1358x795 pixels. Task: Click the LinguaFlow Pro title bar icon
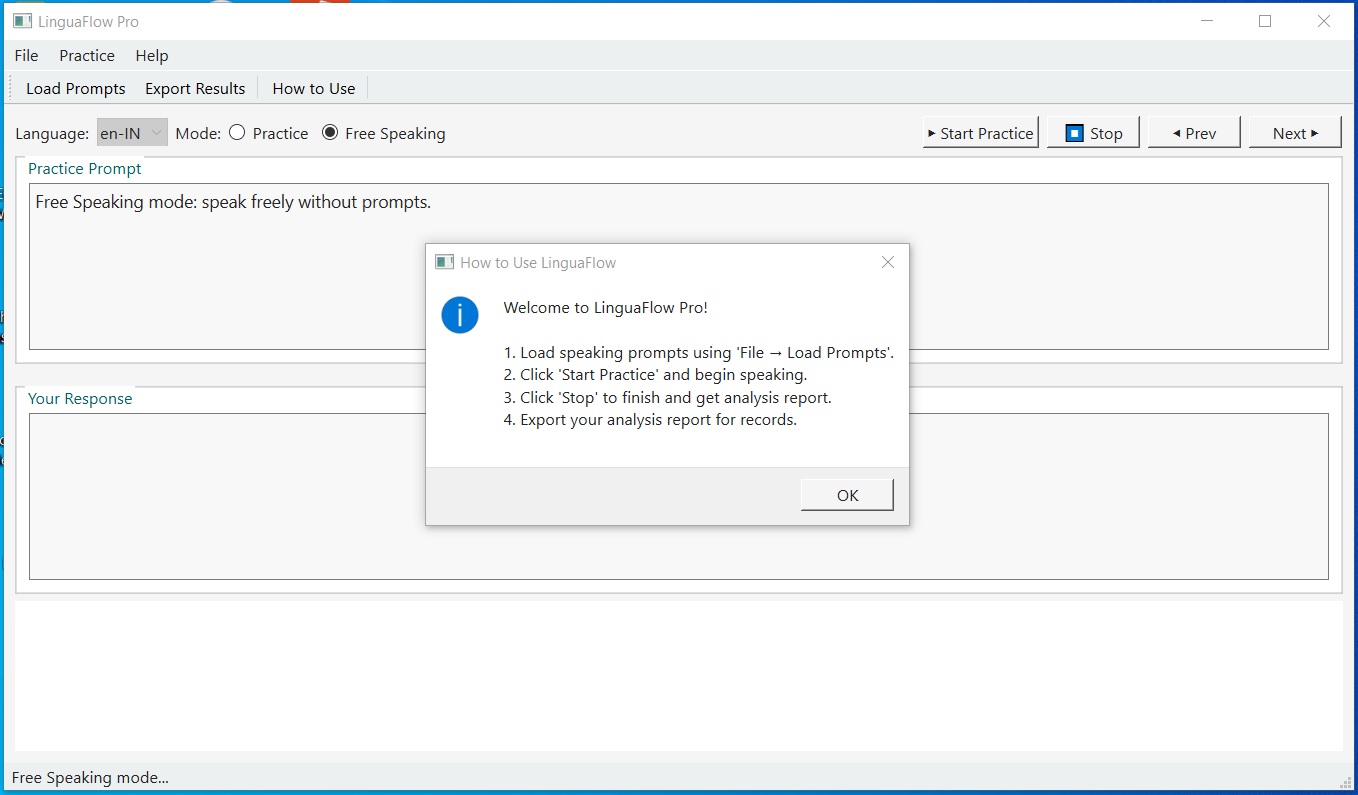(x=22, y=20)
